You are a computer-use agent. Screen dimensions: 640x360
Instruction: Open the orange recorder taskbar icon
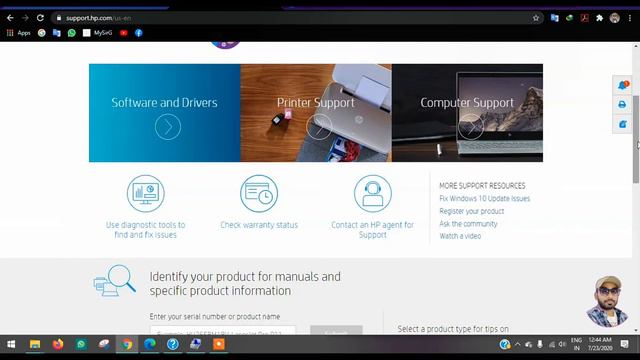(219, 344)
